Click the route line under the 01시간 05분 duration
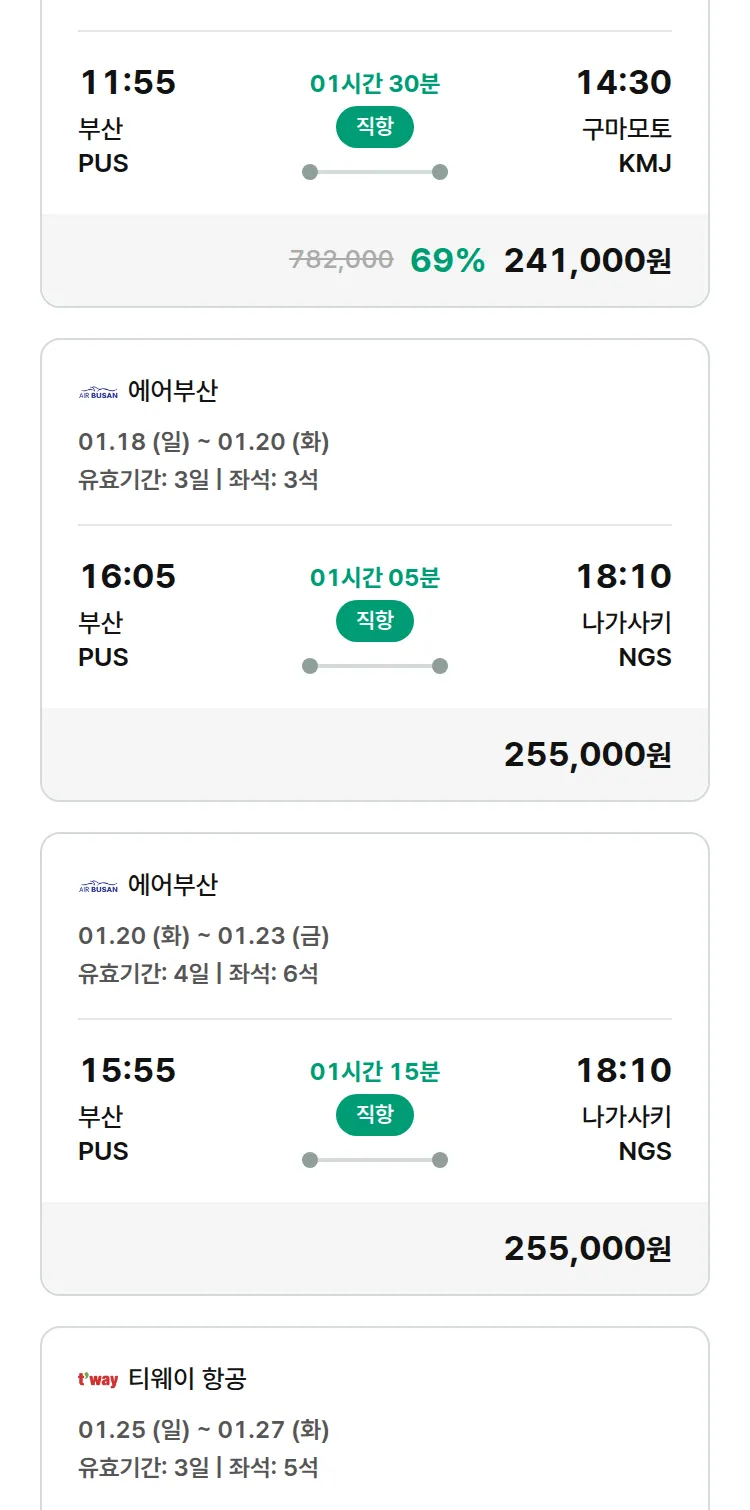This screenshot has width=750, height=1510. pos(374,666)
